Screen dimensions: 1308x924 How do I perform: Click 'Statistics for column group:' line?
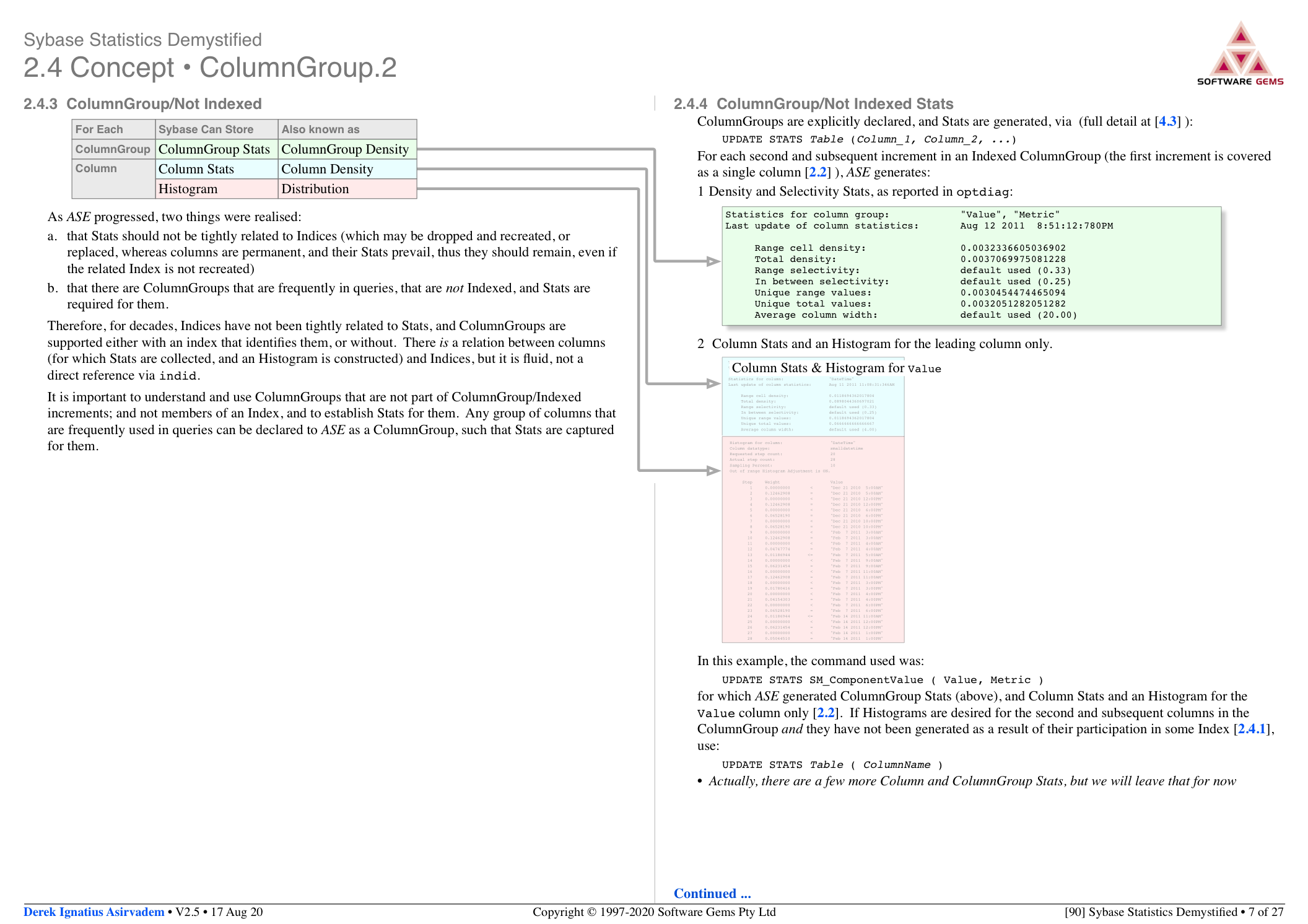892,214
